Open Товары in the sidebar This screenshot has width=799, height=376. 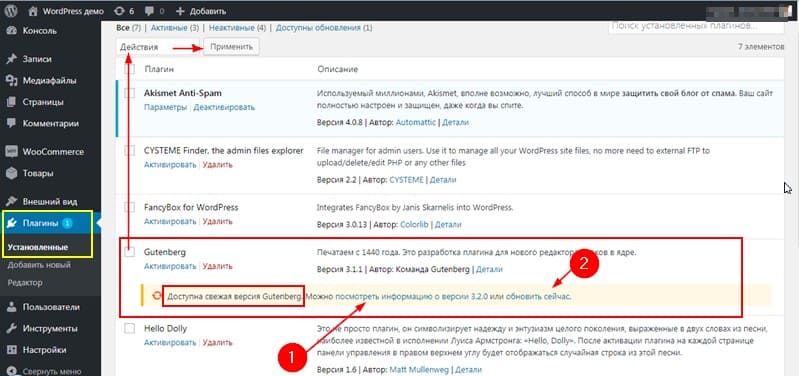(37, 173)
